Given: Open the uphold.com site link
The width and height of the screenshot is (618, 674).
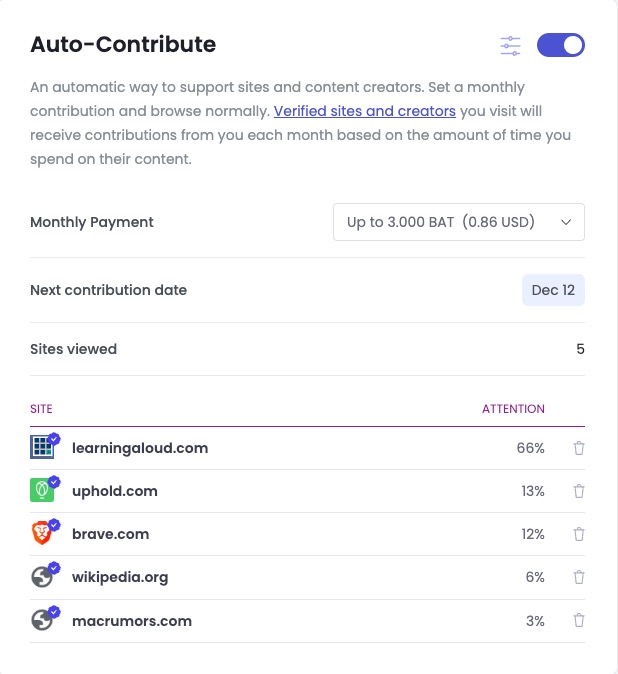Looking at the screenshot, I should point(115,491).
